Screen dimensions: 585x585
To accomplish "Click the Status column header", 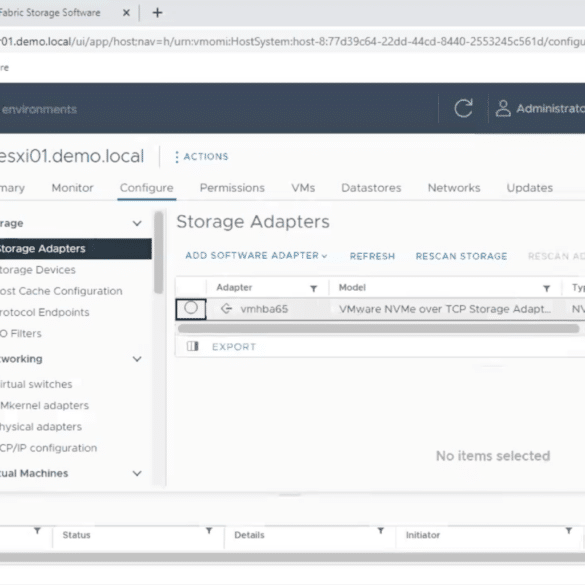I will point(76,535).
